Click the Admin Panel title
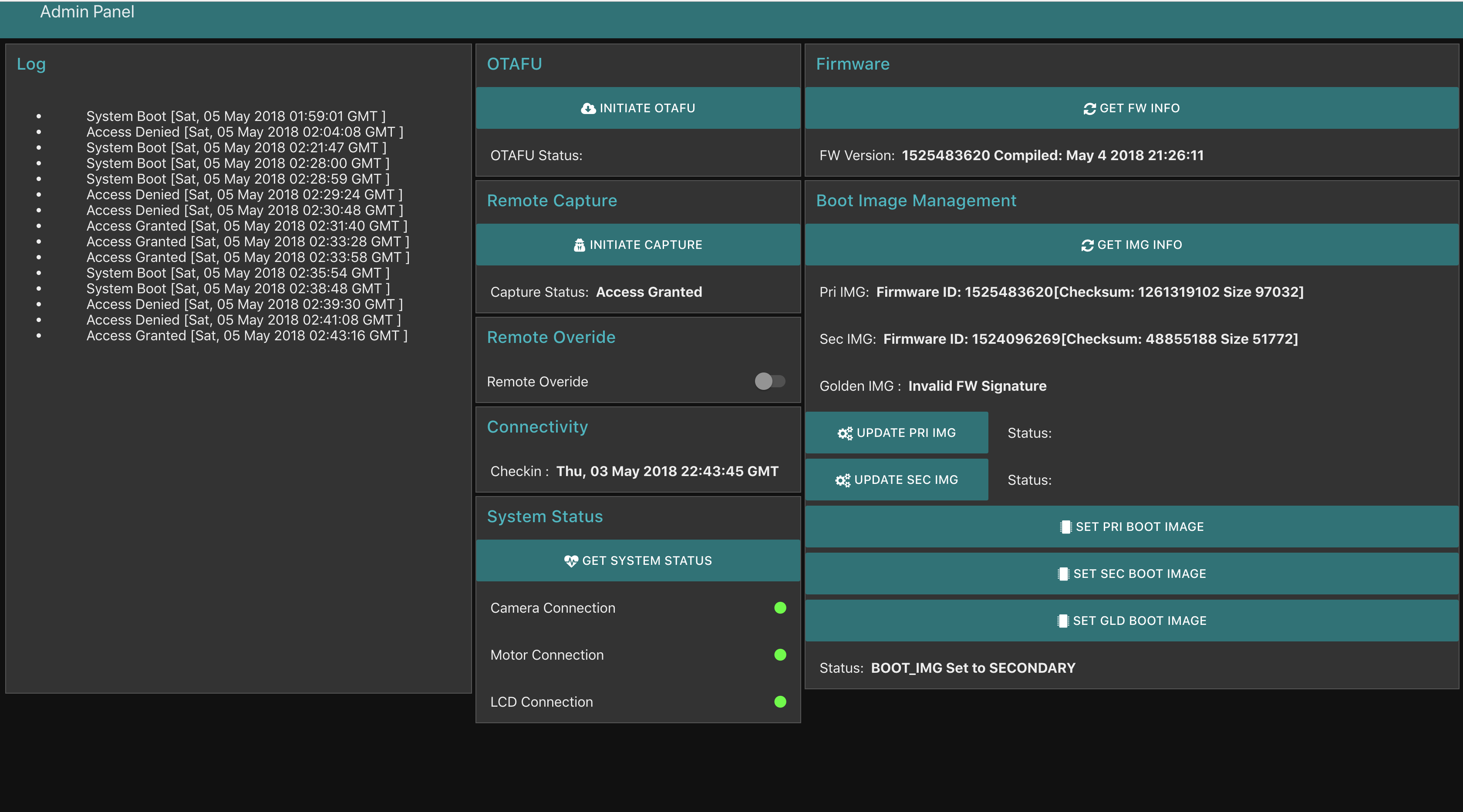Screen dimensions: 1463x812 [87, 11]
